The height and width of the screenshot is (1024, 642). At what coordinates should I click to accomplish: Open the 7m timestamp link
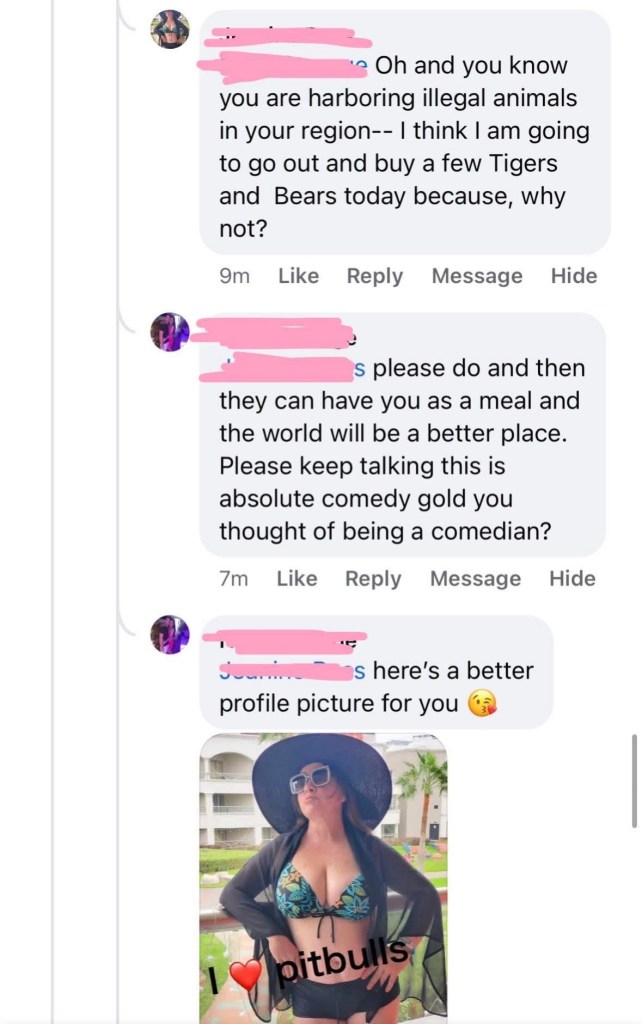[233, 578]
